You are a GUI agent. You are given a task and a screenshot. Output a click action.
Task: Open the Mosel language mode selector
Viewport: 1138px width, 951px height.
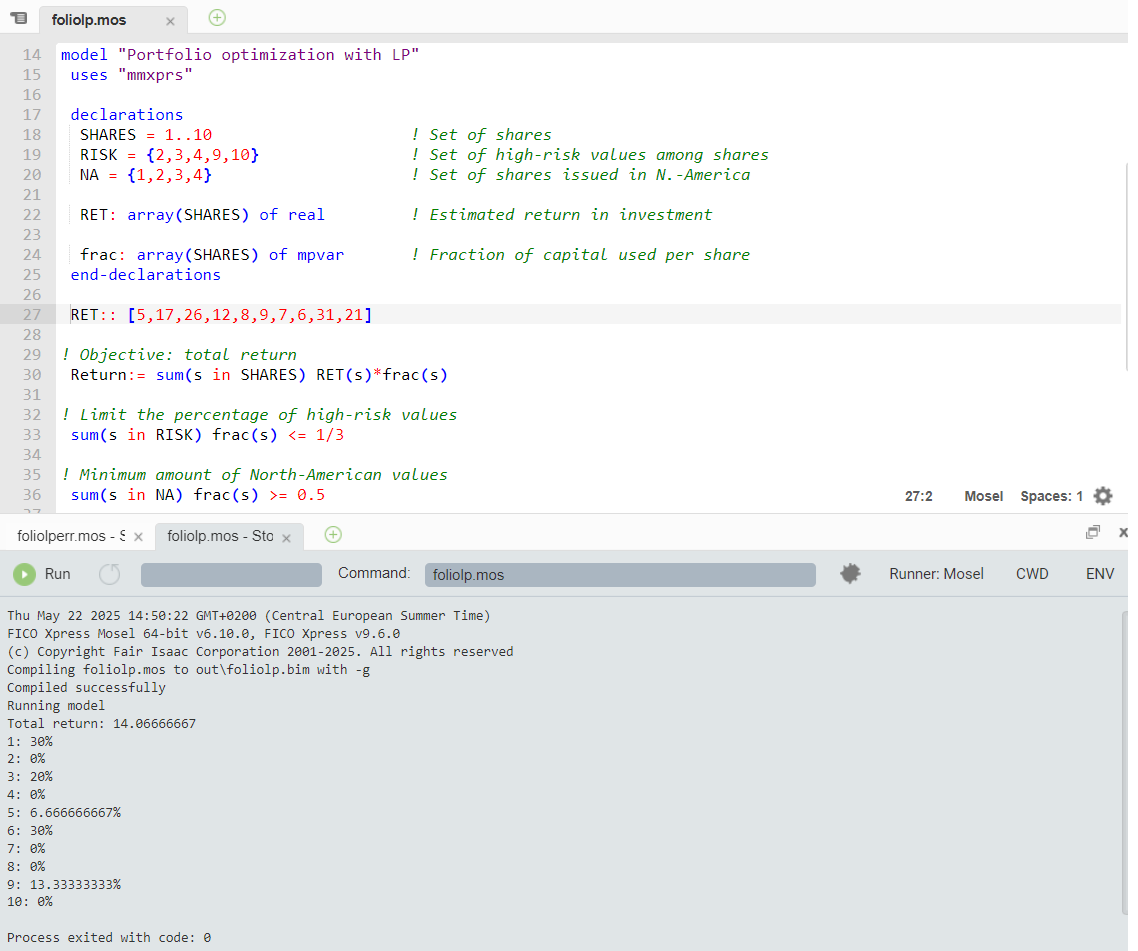(983, 496)
